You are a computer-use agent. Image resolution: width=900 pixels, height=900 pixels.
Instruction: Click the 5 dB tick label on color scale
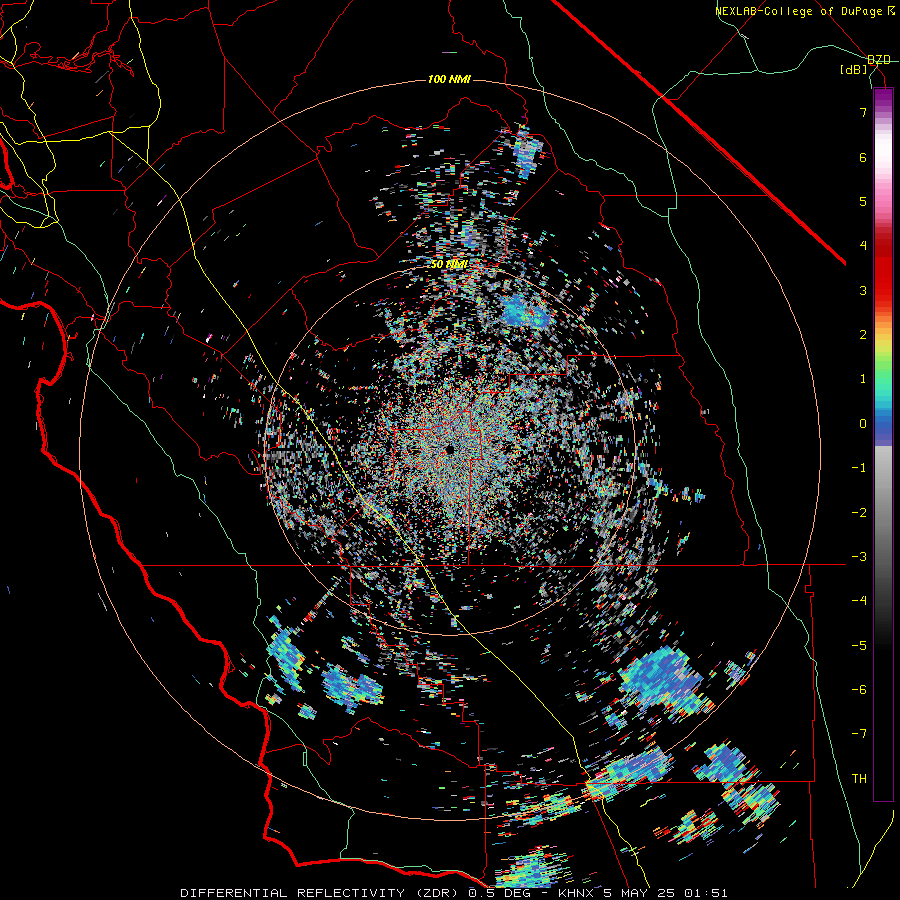click(863, 201)
